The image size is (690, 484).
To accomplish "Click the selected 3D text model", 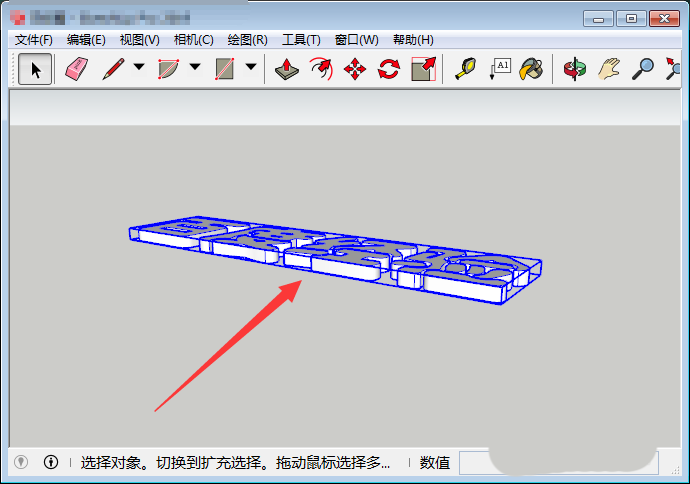I will coord(335,259).
